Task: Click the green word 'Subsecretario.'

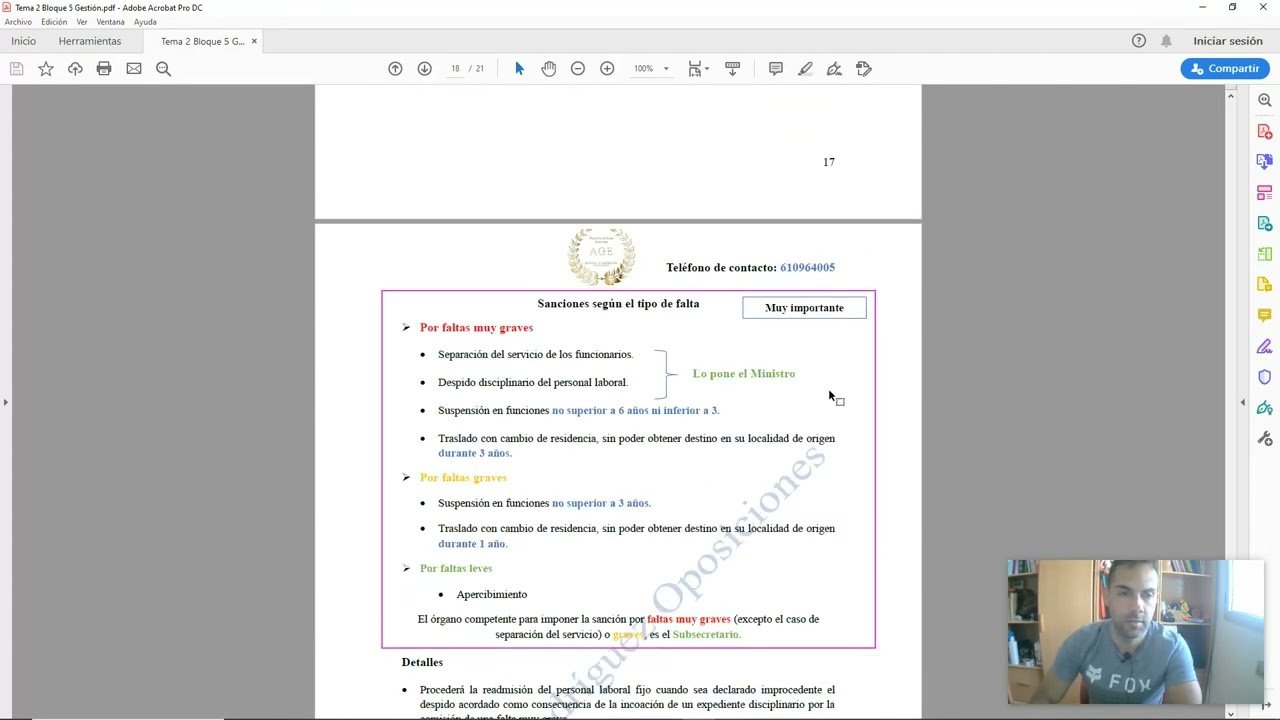Action: 707,634
